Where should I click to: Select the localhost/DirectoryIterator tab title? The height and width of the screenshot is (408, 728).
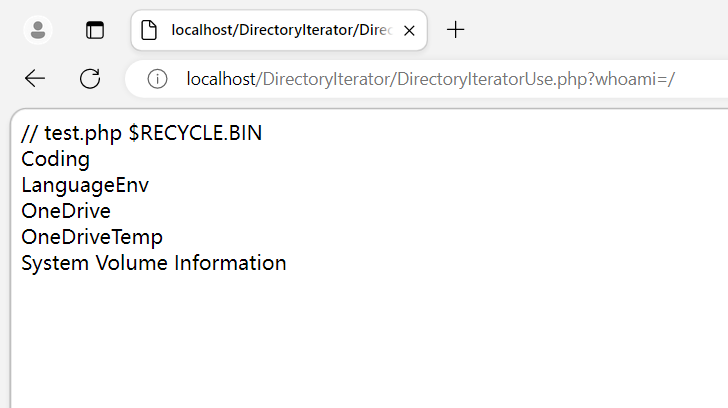coord(280,30)
